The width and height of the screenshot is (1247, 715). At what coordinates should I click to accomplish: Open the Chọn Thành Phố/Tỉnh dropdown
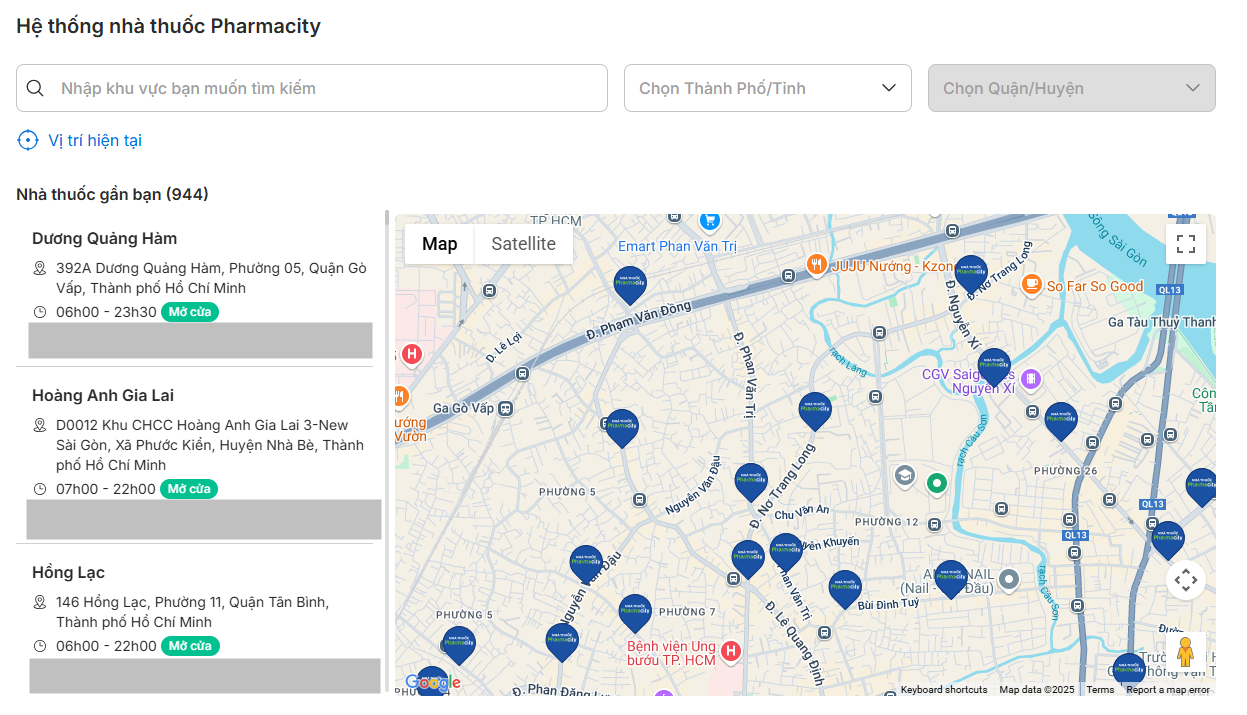pos(767,88)
